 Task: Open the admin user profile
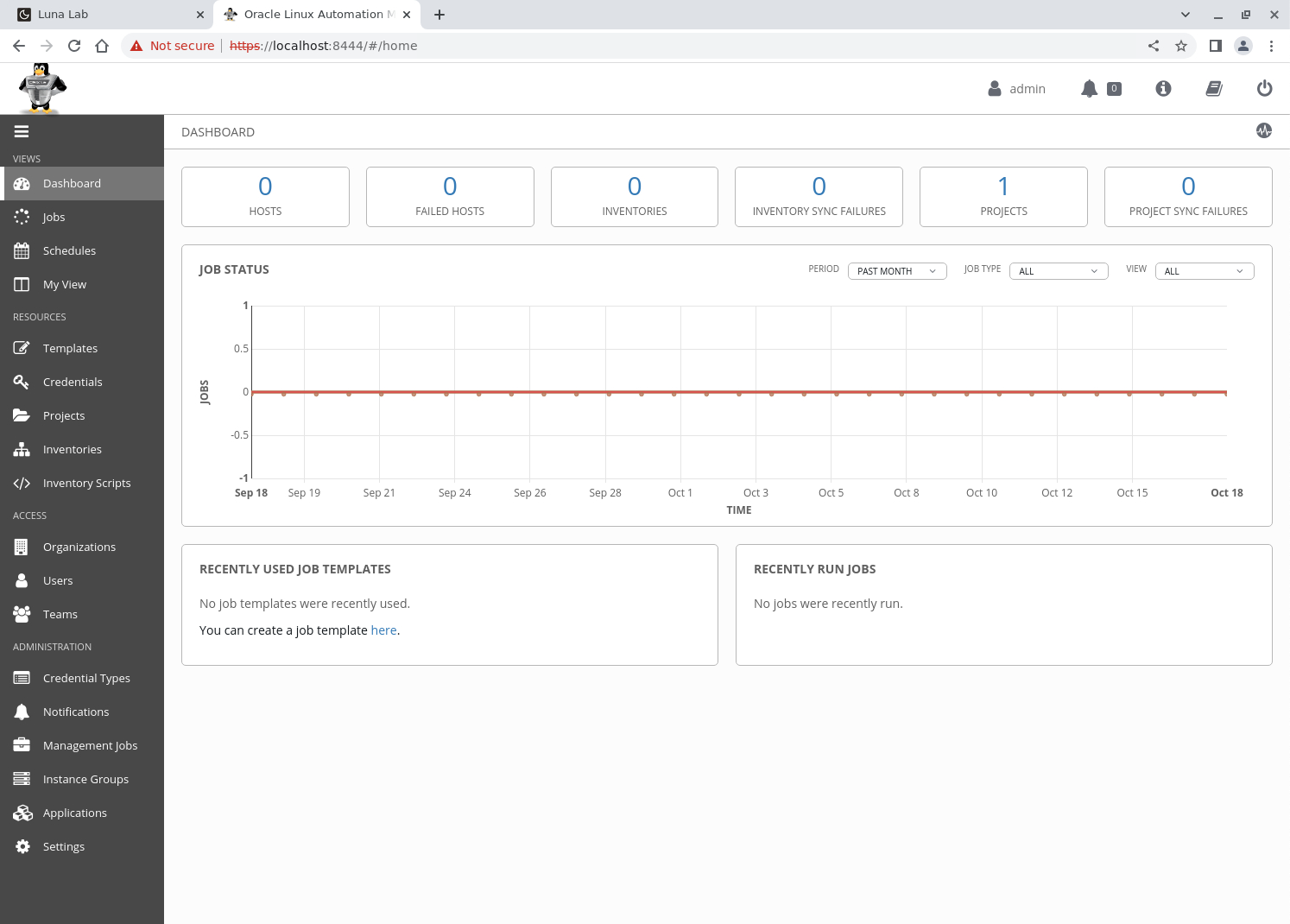pyautogui.click(x=1016, y=89)
